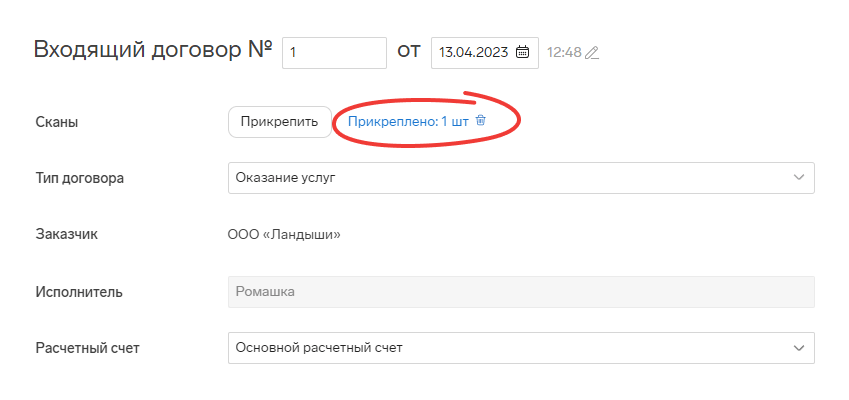Image resolution: width=849 pixels, height=400 pixels.
Task: Click the disabled Ромашка field
Action: click(521, 292)
